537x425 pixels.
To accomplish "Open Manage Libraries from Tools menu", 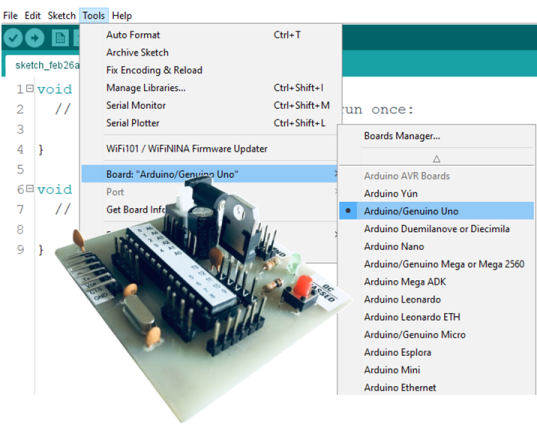I will click(x=211, y=88).
